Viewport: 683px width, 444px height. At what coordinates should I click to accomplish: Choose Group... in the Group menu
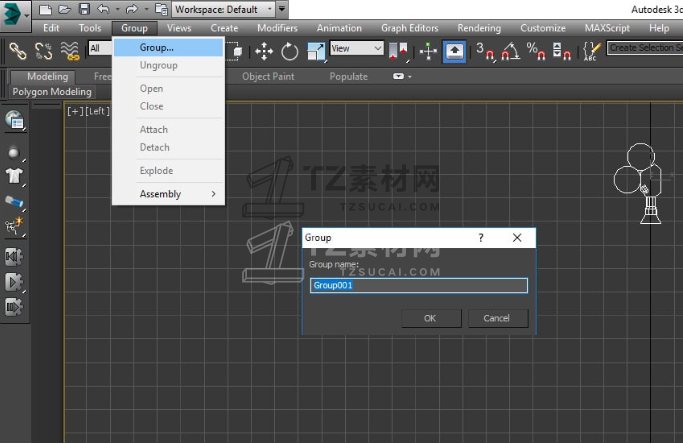[x=169, y=47]
